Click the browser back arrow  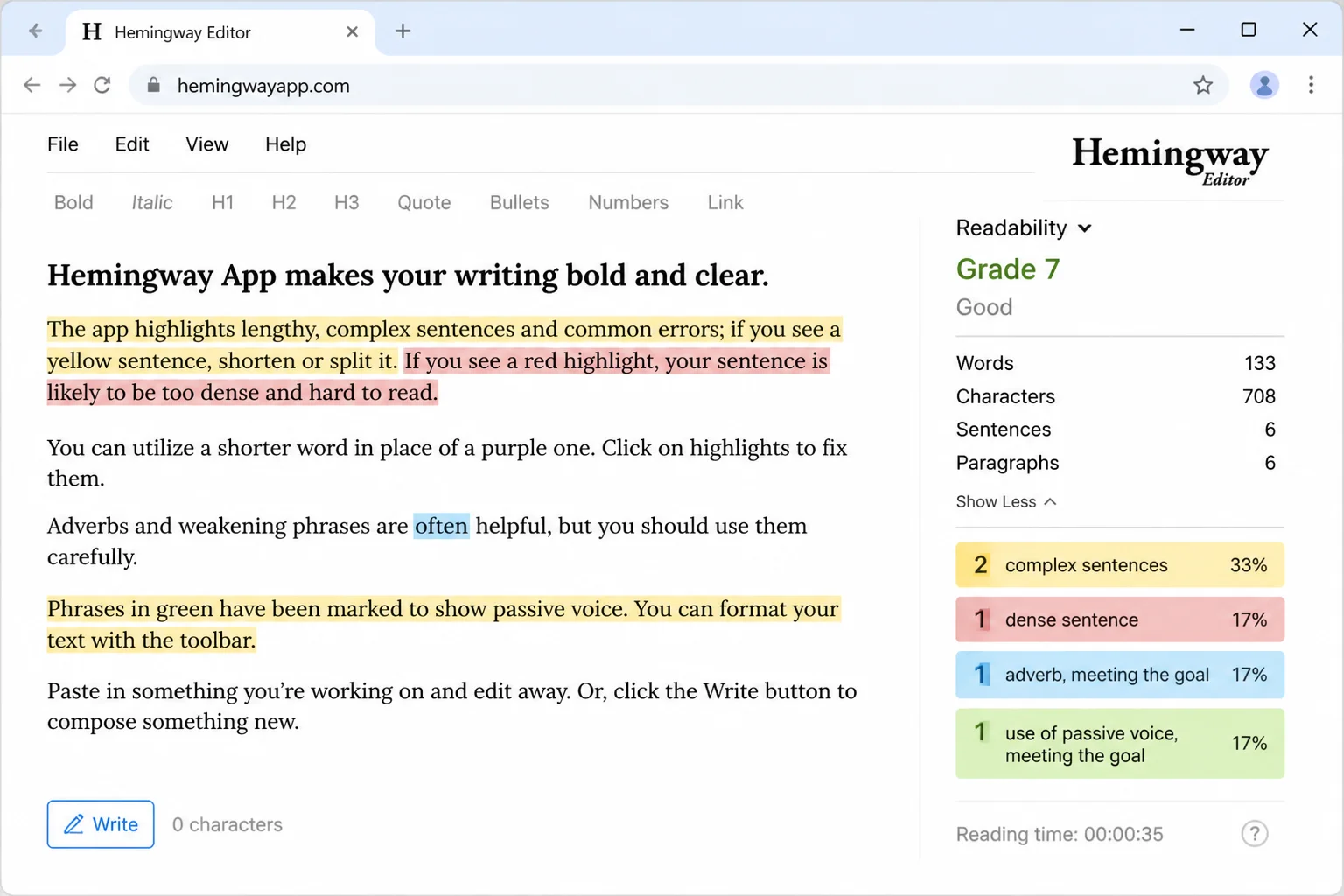[x=32, y=85]
